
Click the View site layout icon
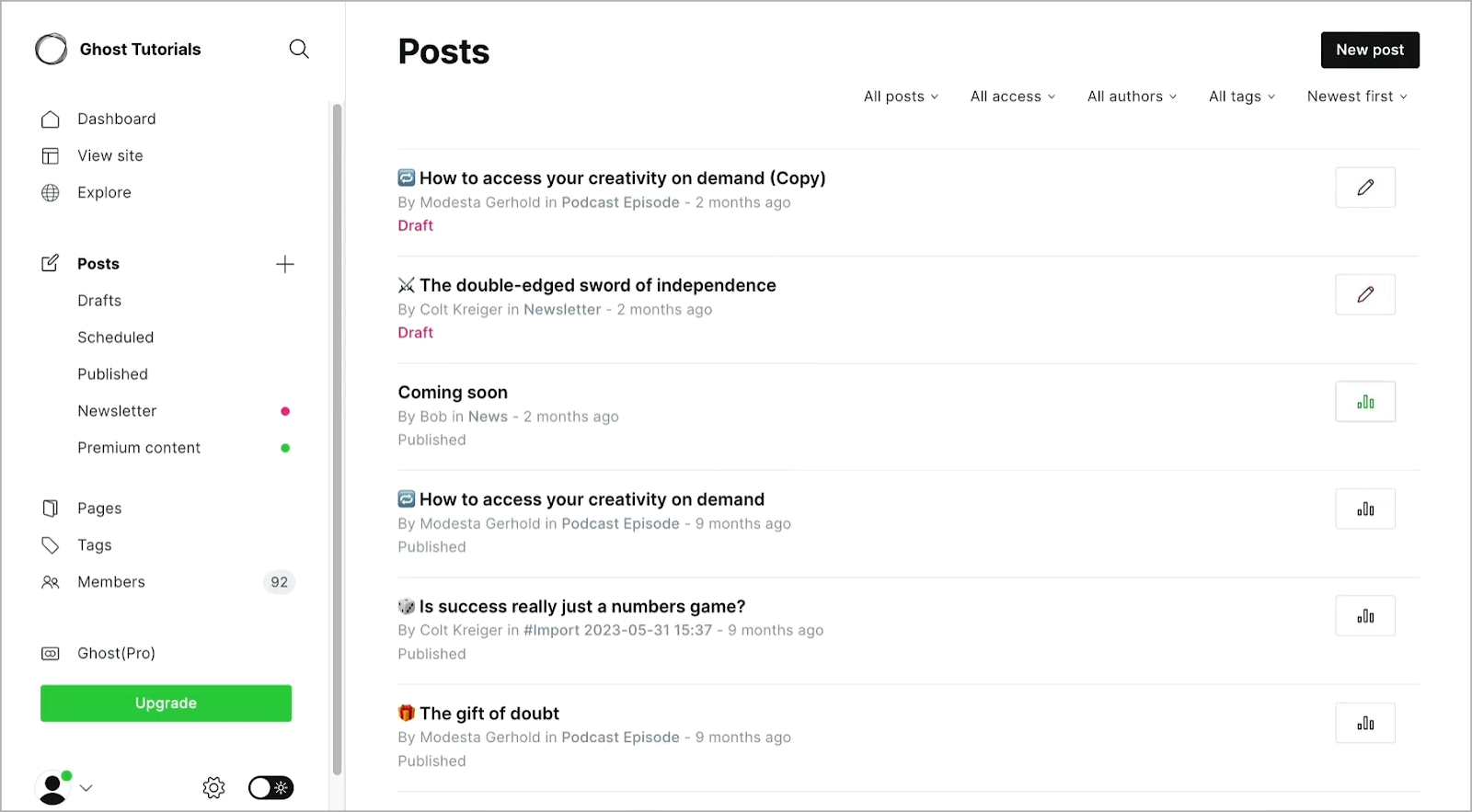[51, 156]
